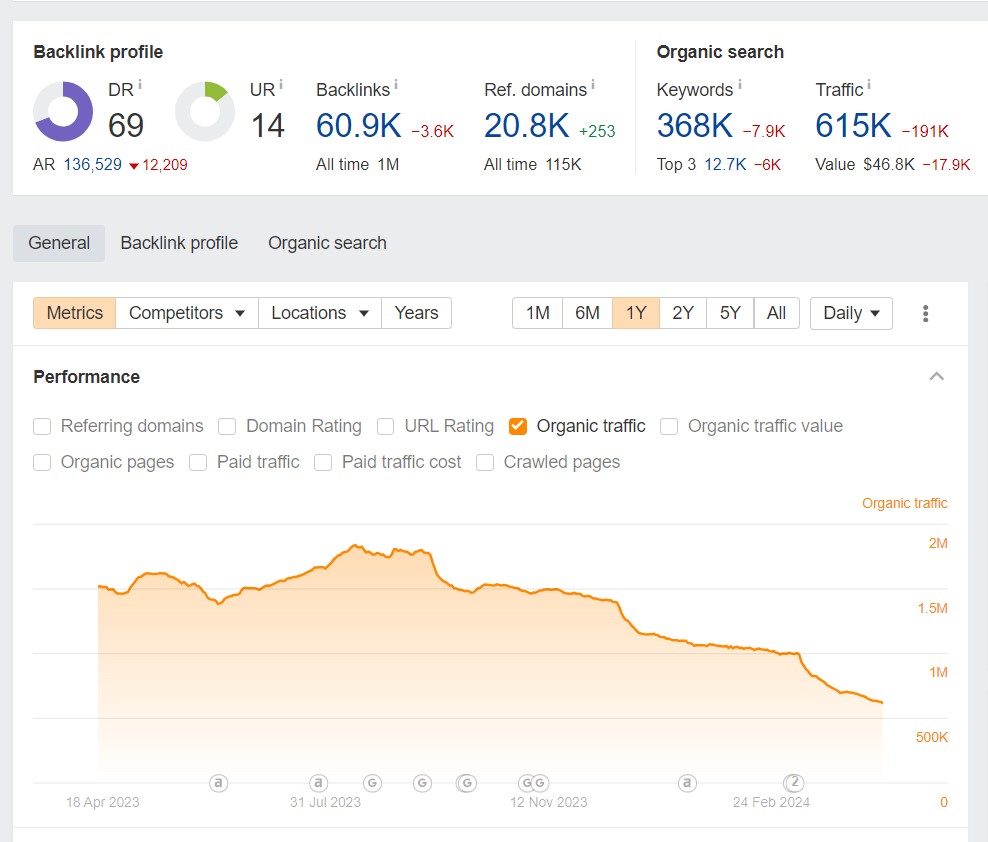Click the green UR donut chart
The image size is (988, 842).
pos(205,112)
